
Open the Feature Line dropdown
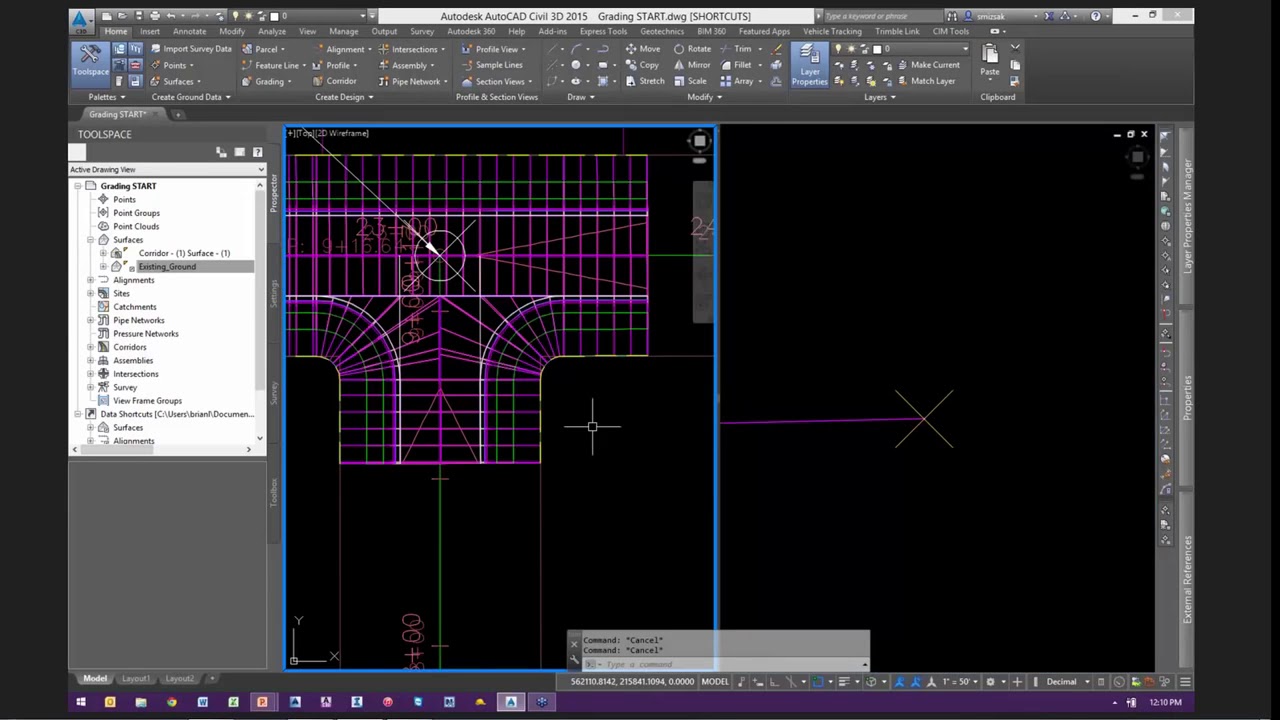pyautogui.click(x=273, y=65)
